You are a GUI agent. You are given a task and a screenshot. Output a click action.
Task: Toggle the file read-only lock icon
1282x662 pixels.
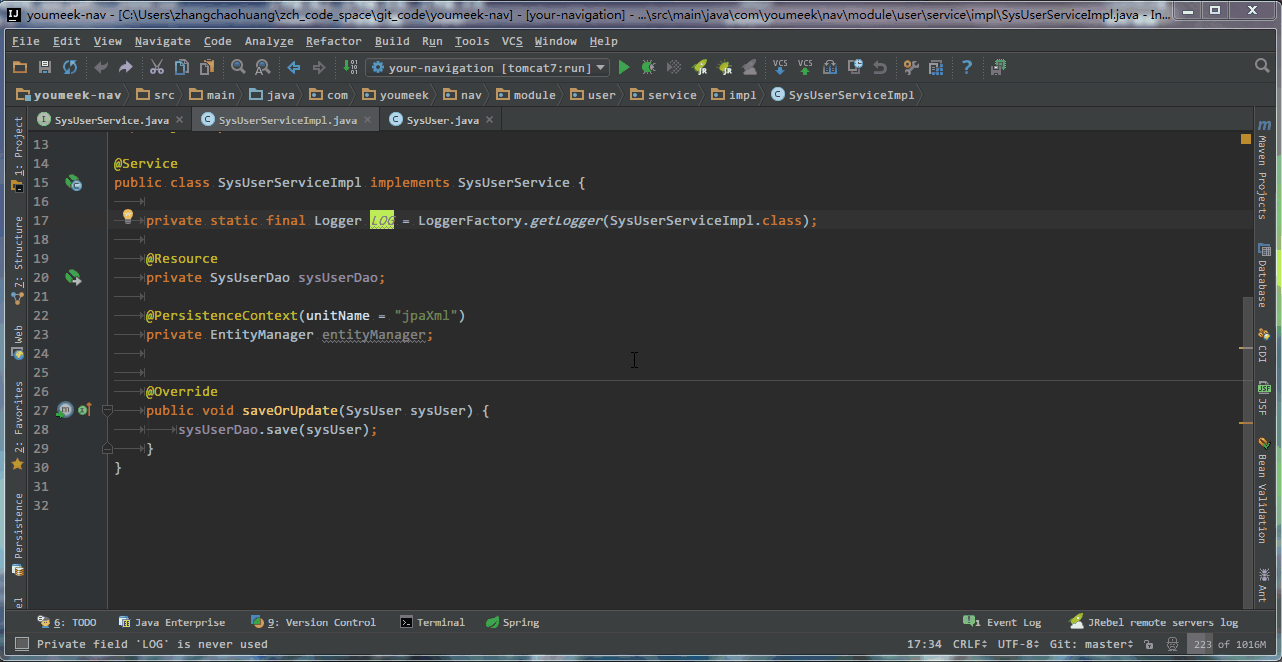point(1149,644)
